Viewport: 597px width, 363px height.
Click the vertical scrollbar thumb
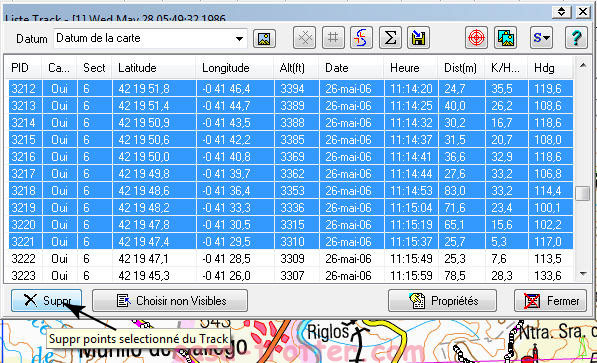click(x=582, y=193)
